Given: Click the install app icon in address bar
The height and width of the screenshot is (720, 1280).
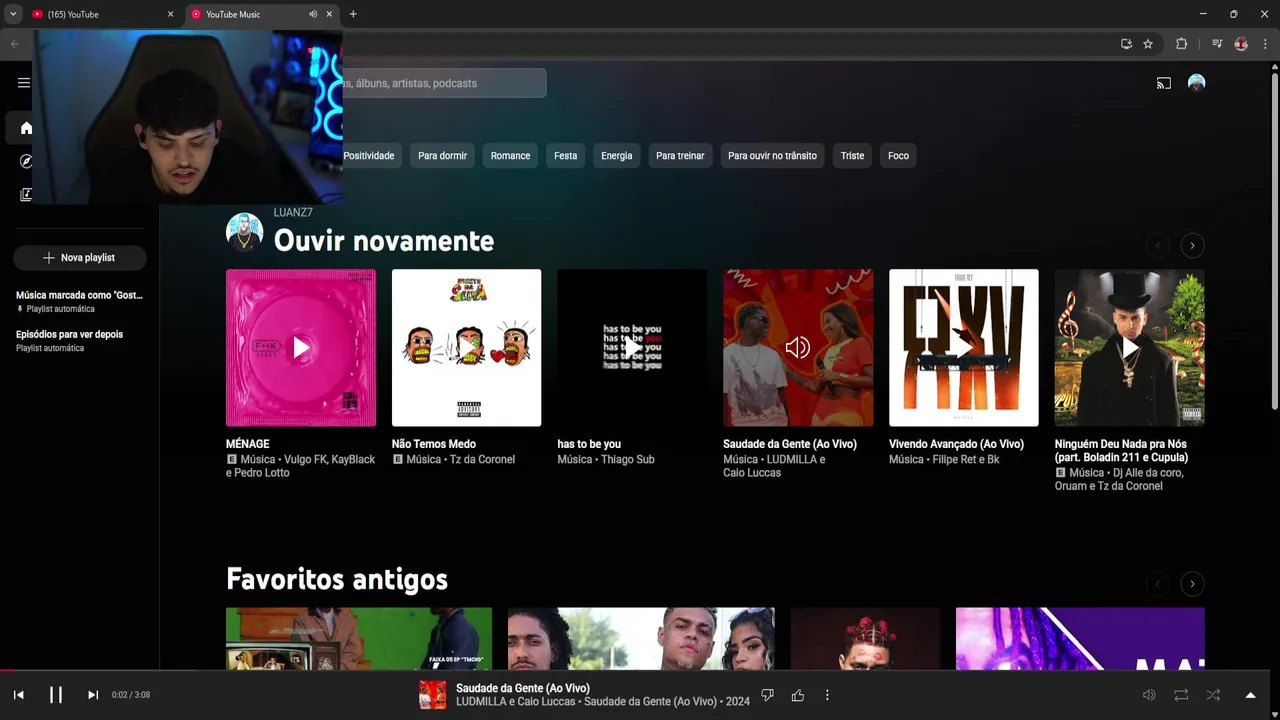Looking at the screenshot, I should tap(1126, 44).
